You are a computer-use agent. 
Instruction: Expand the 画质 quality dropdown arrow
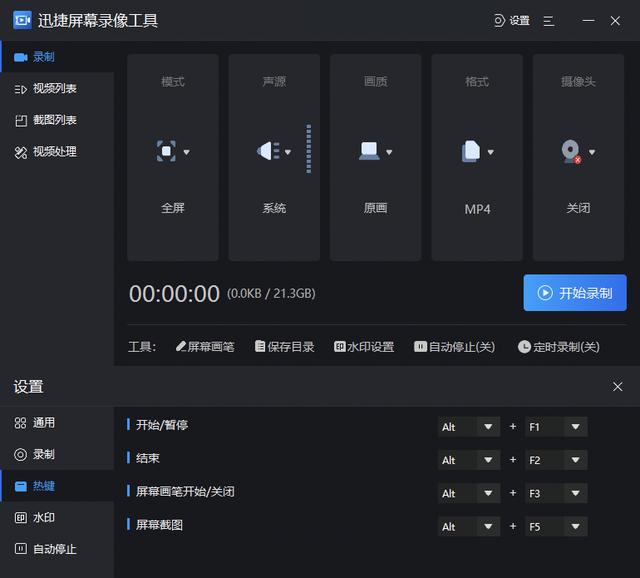point(389,152)
